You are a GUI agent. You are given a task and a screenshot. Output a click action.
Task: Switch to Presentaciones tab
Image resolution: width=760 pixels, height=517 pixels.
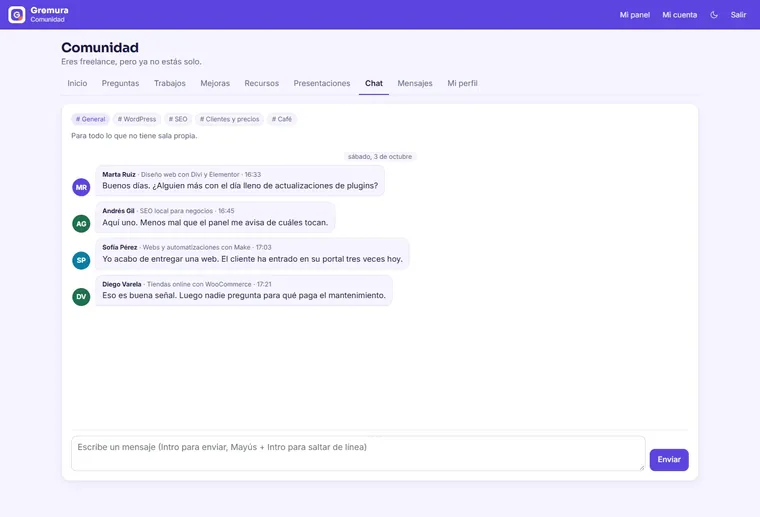tap(322, 83)
